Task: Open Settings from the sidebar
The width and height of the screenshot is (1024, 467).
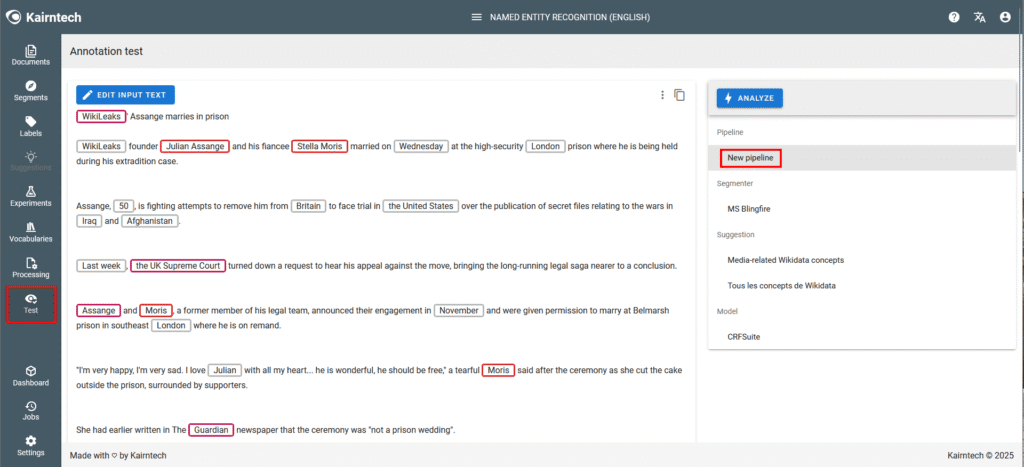Action: pyautogui.click(x=31, y=446)
